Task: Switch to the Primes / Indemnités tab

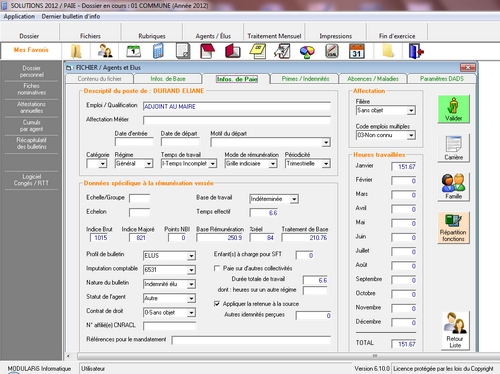Action: click(305, 79)
